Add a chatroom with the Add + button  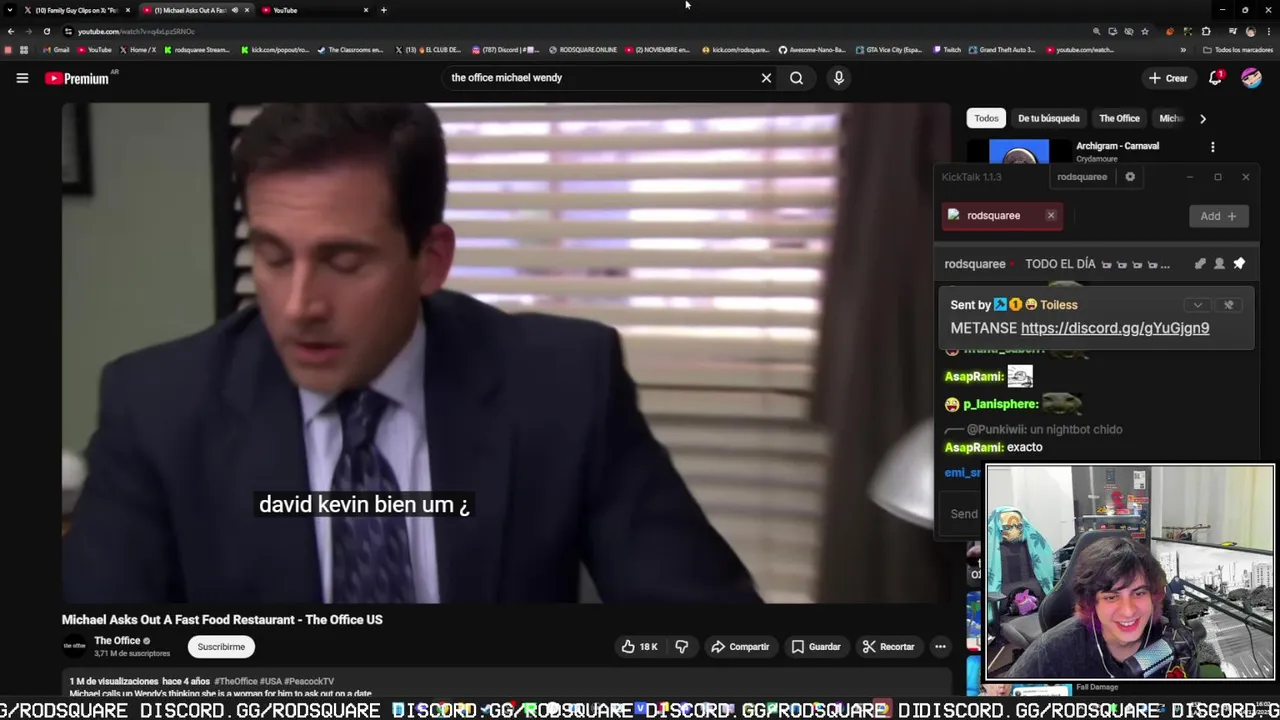(x=1218, y=216)
